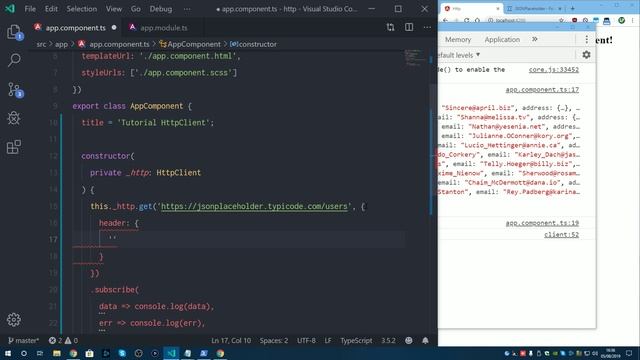
Task: Open the Search view in activity bar
Action: pos(14,60)
